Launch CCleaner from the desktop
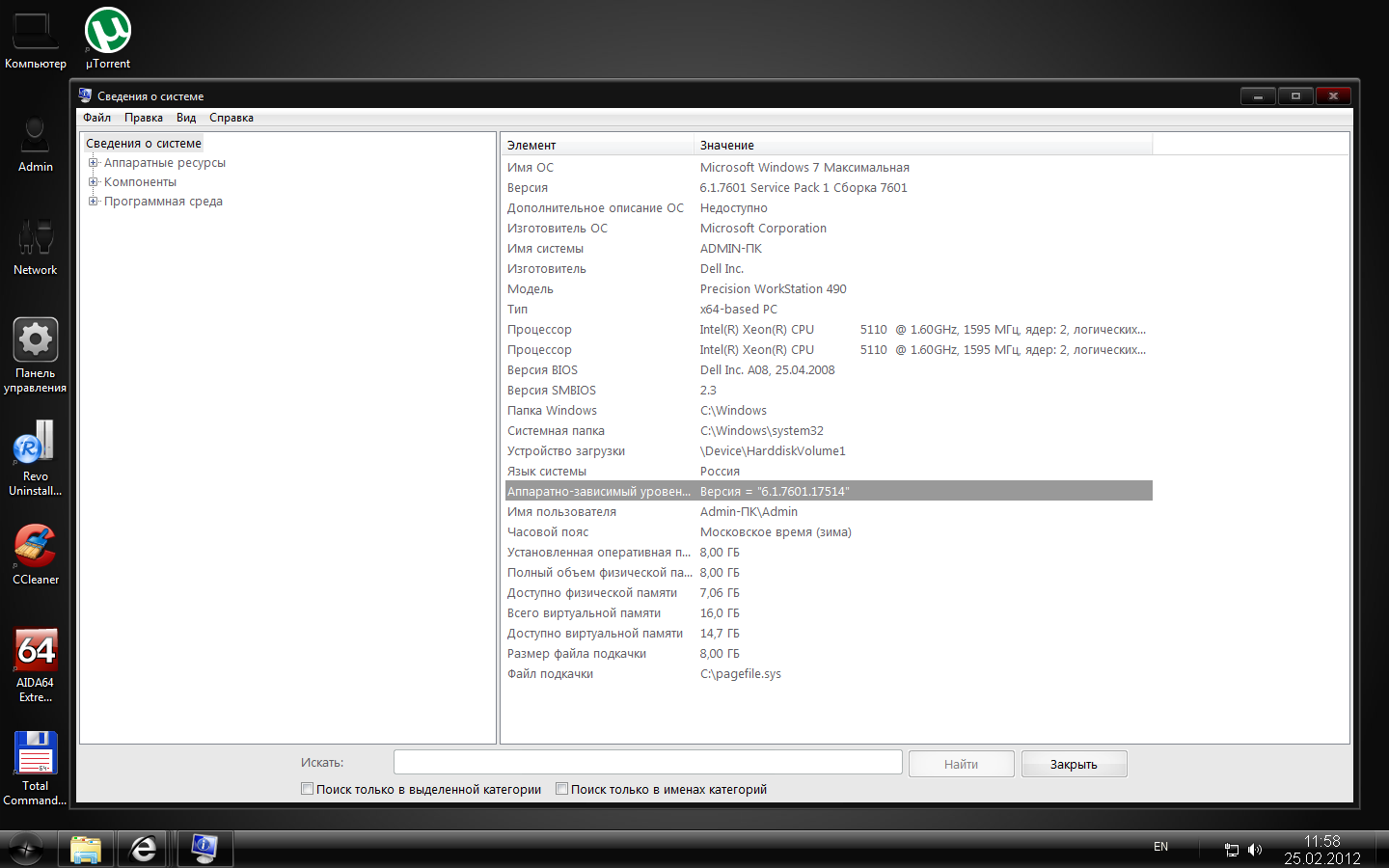The height and width of the screenshot is (868, 1389). pyautogui.click(x=35, y=555)
